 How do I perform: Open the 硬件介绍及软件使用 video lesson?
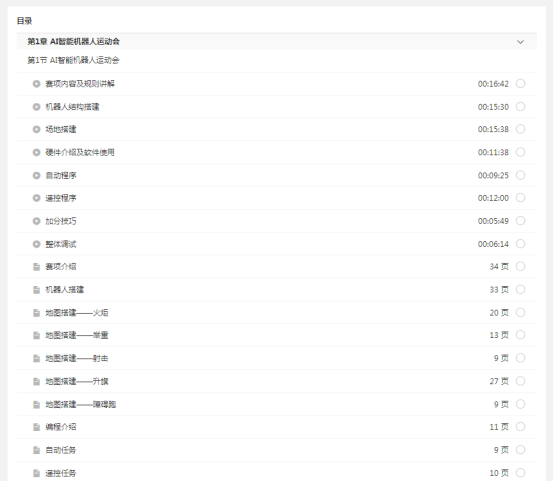click(277, 152)
